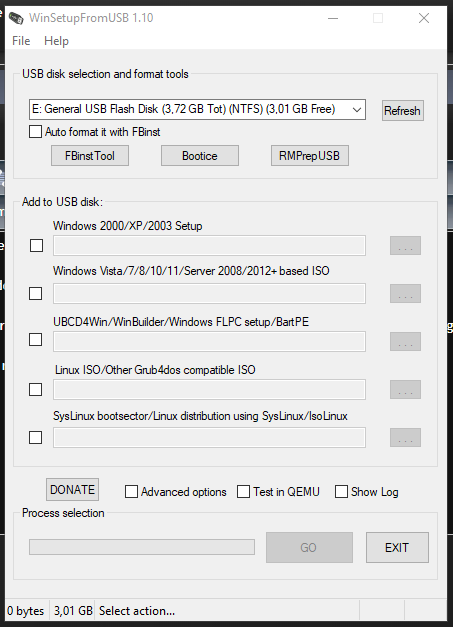Click the Refresh button

(403, 110)
